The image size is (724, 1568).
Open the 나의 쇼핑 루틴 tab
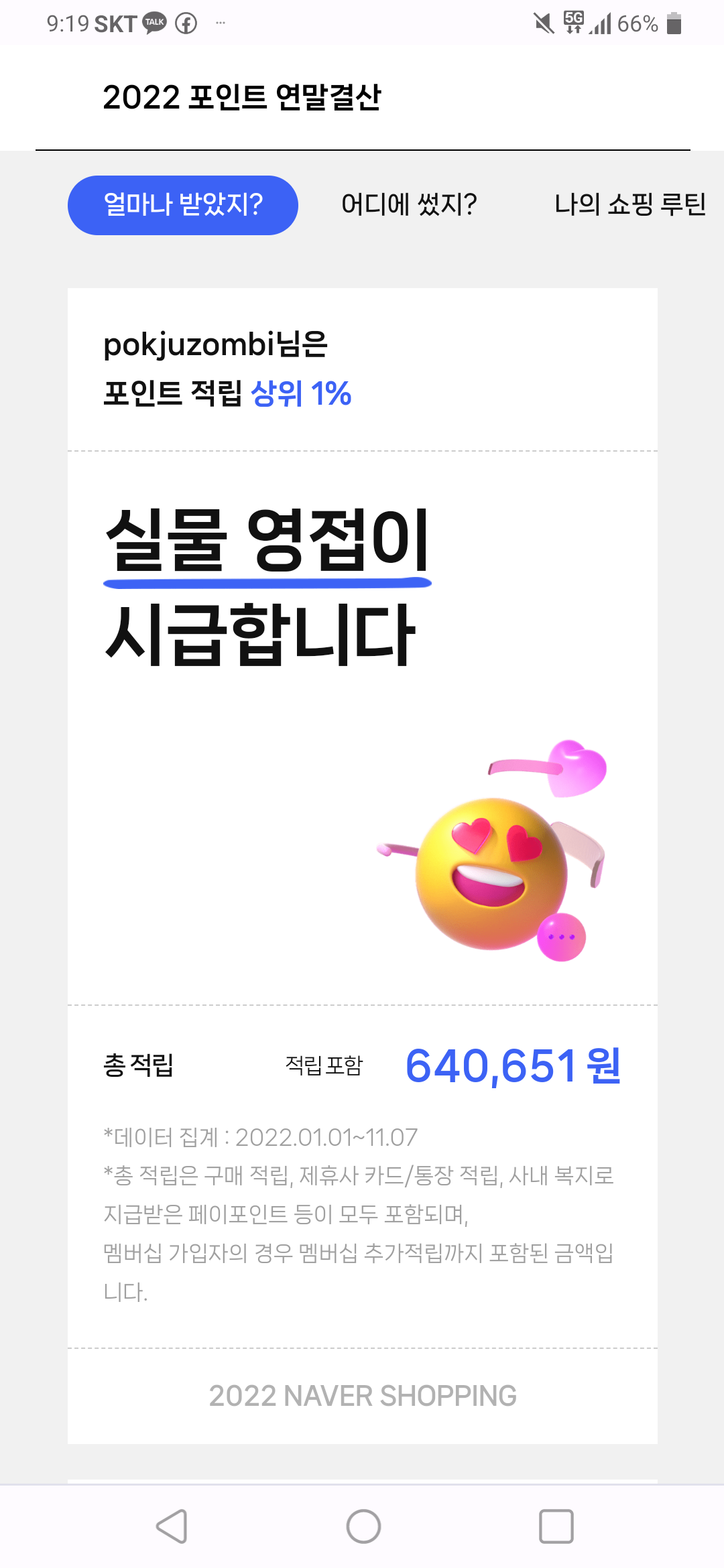pos(630,204)
